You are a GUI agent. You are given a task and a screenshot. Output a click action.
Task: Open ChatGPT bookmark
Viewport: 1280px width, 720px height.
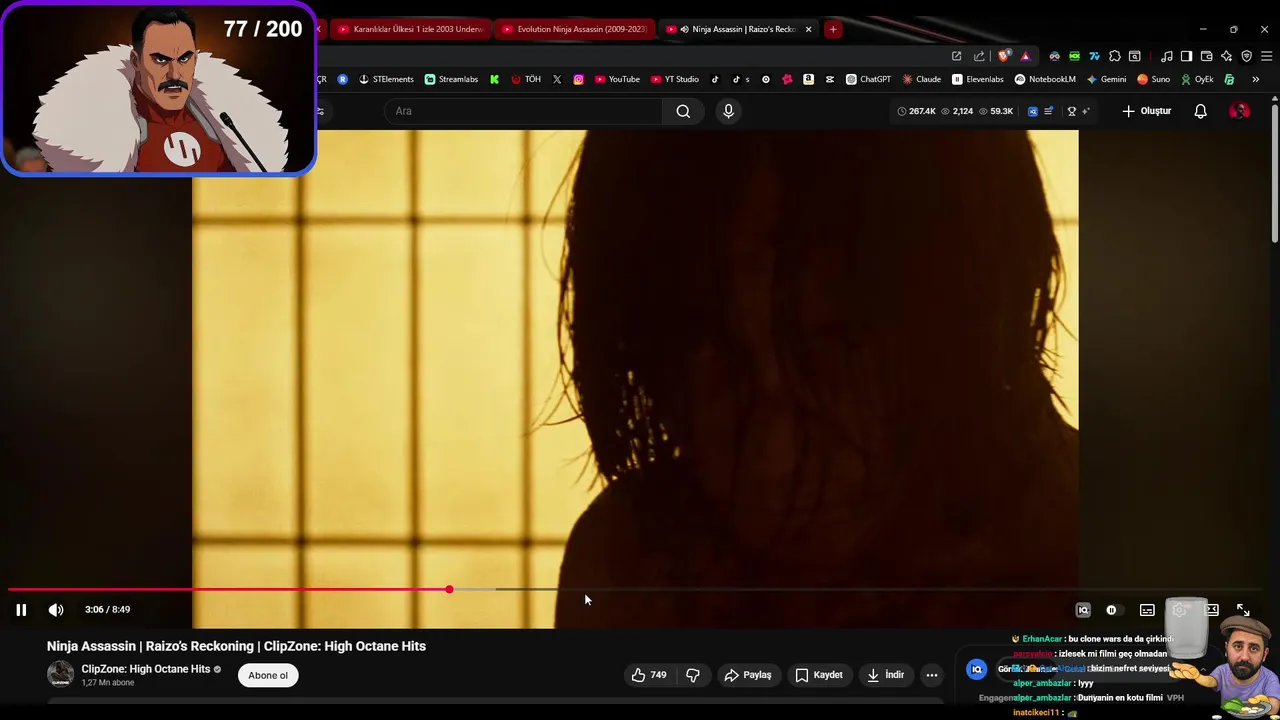[868, 79]
